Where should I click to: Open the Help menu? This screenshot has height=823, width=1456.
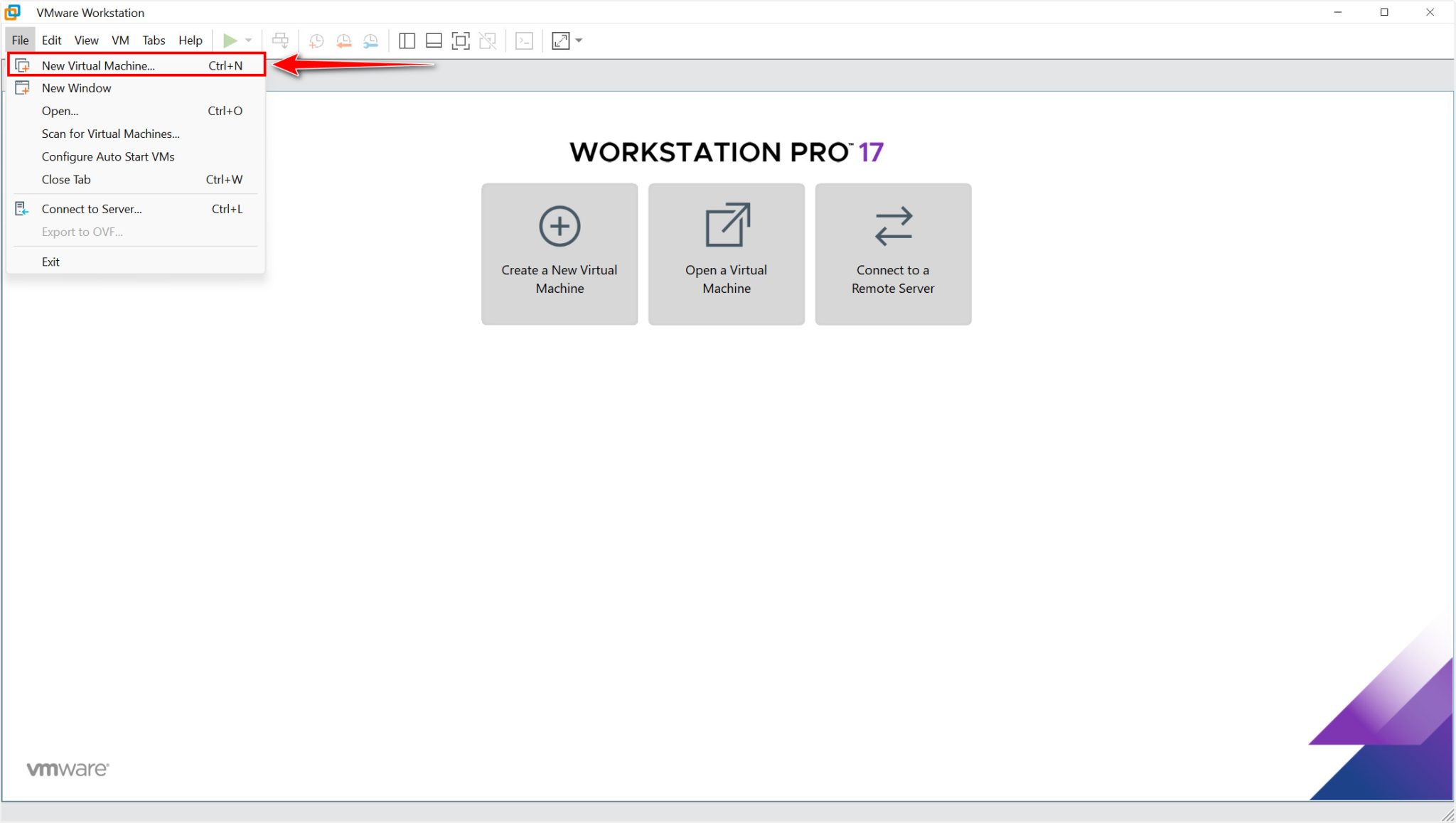(190, 40)
